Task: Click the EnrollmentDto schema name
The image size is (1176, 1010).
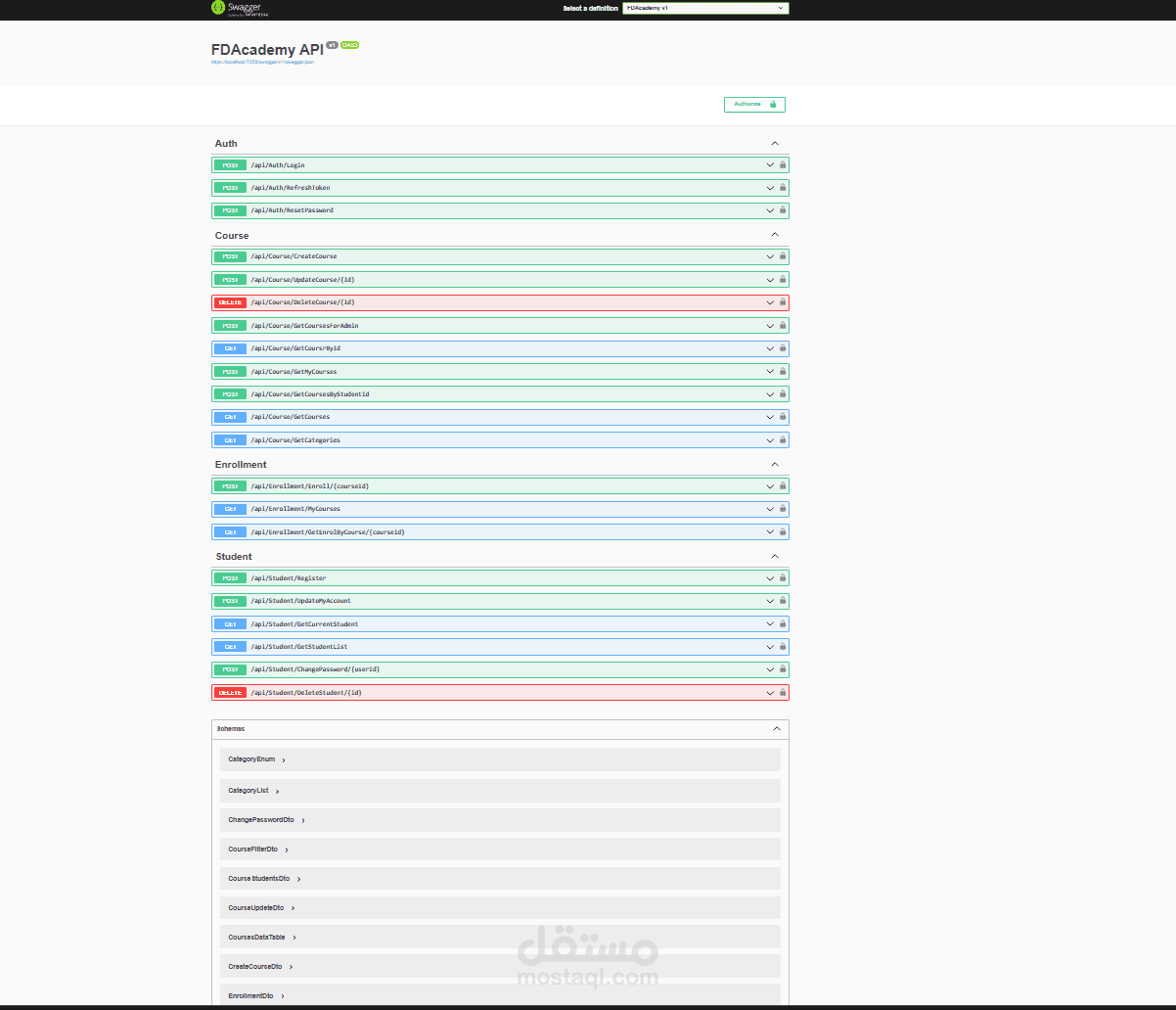Action: point(251,996)
